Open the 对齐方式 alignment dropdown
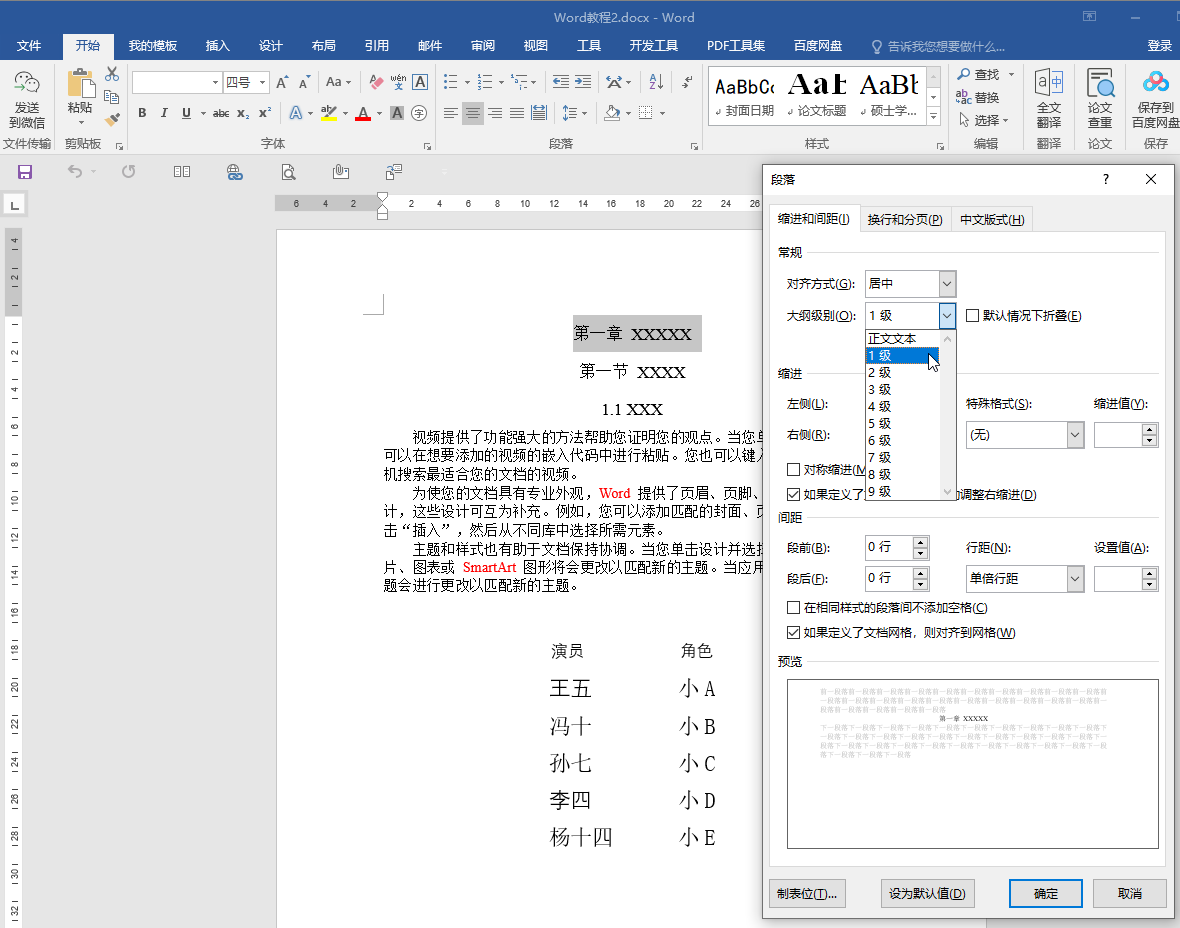The width and height of the screenshot is (1180, 928). 947,284
